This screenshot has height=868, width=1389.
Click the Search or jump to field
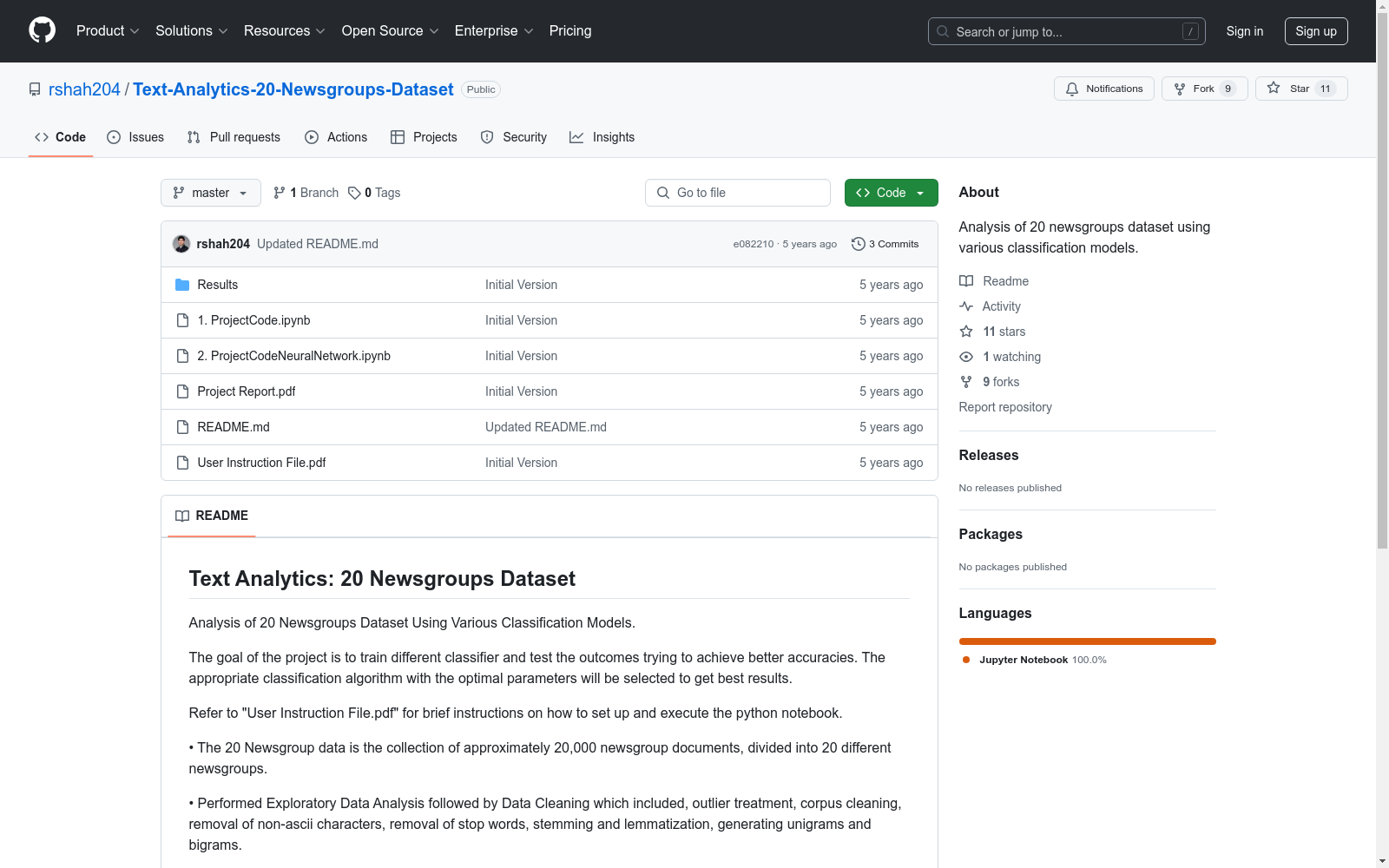click(1067, 31)
